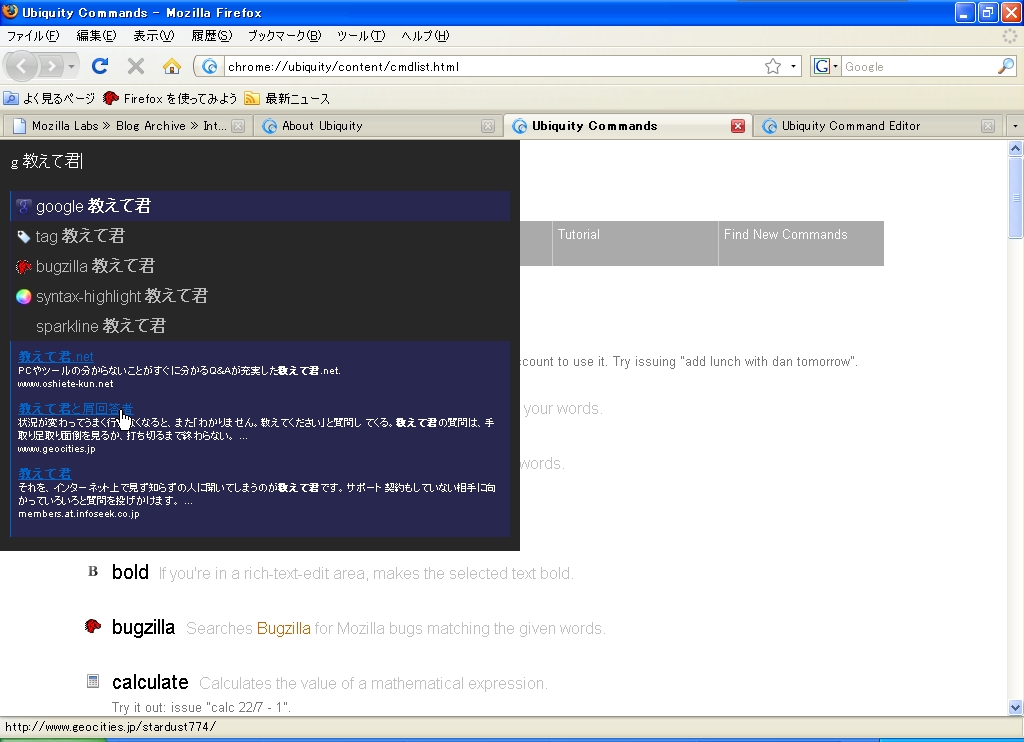This screenshot has width=1024, height=742.
Task: Select the tag 教えて君 suggestion
Action: pyautogui.click(x=260, y=236)
